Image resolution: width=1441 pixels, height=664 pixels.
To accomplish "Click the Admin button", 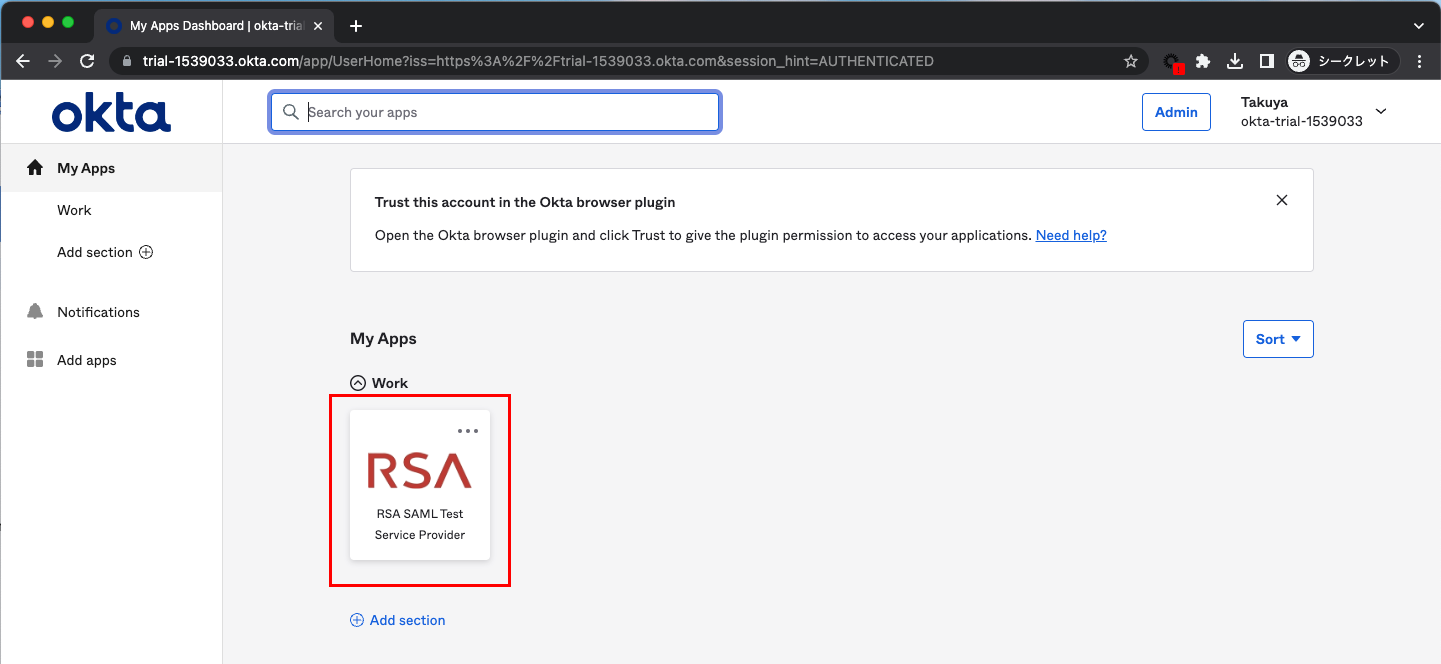I will (1176, 112).
